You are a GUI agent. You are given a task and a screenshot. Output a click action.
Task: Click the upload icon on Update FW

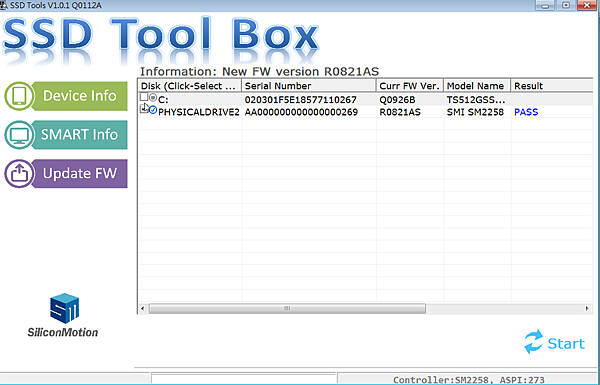coord(19,173)
